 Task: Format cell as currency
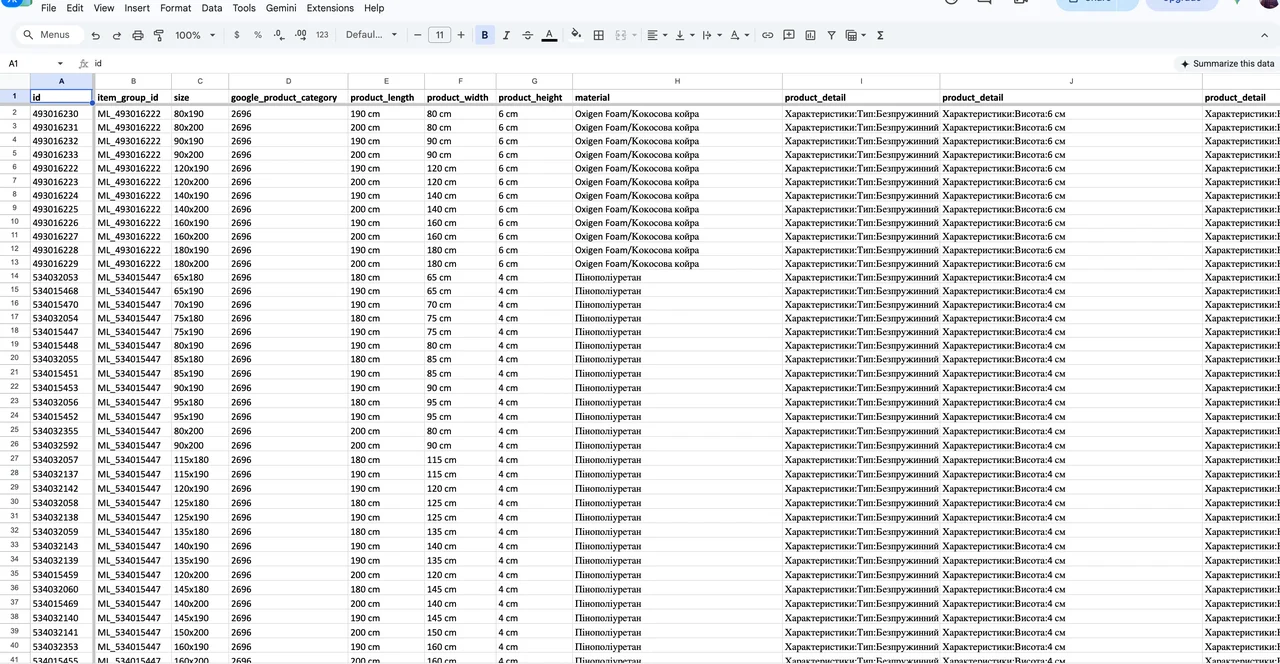point(236,35)
